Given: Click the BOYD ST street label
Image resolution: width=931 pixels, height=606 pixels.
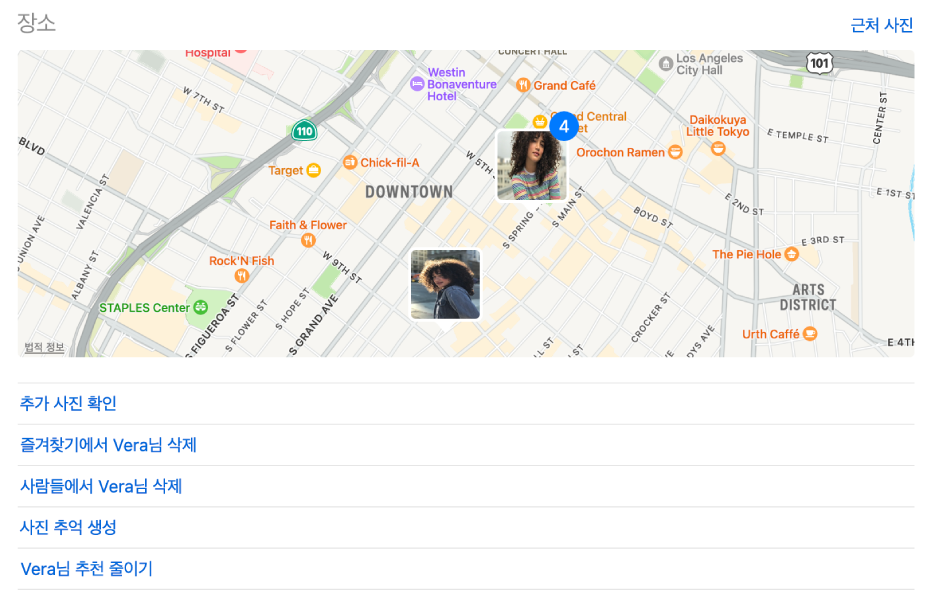Looking at the screenshot, I should tap(653, 217).
